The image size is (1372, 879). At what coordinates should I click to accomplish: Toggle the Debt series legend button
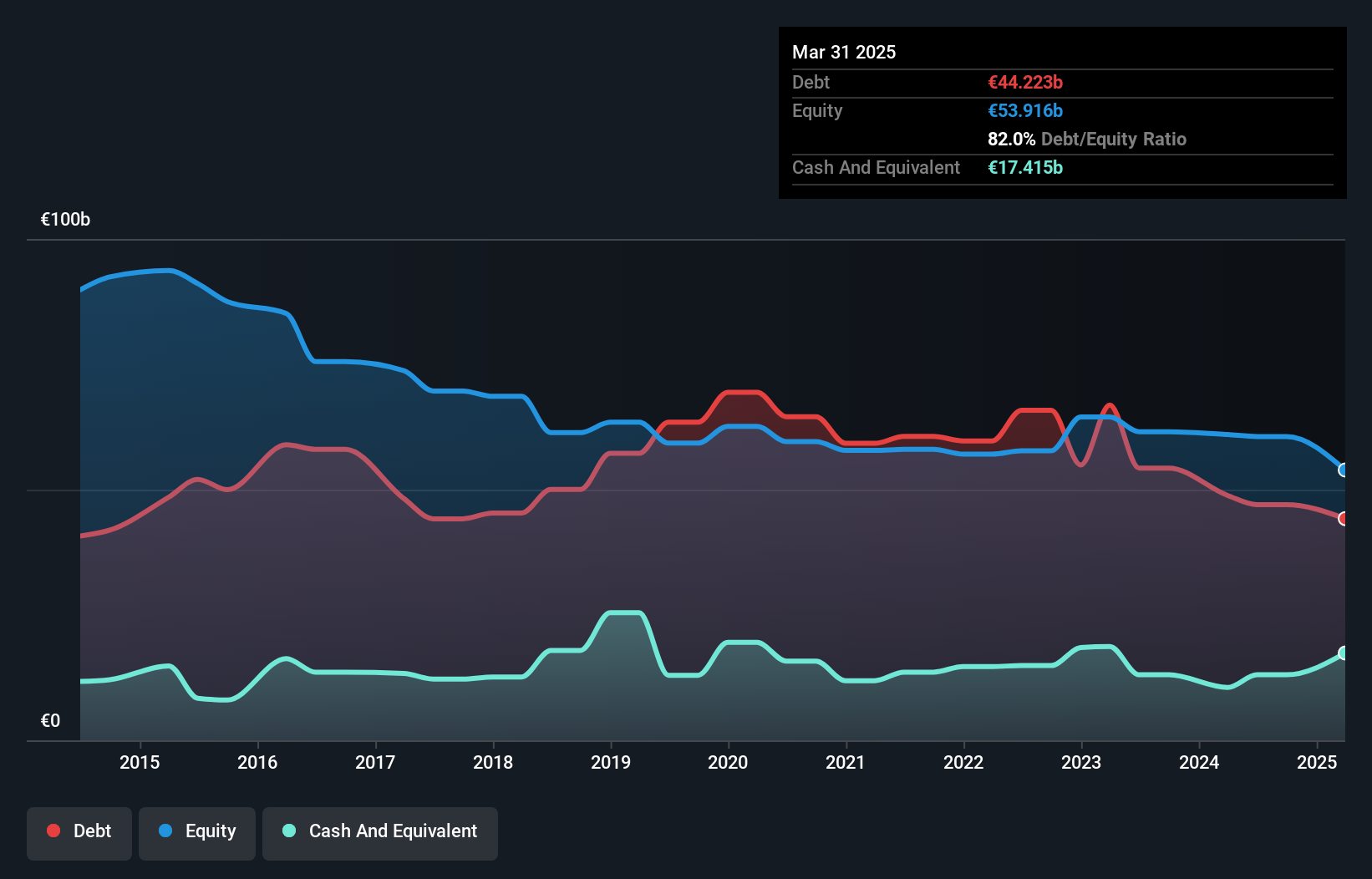tap(79, 833)
